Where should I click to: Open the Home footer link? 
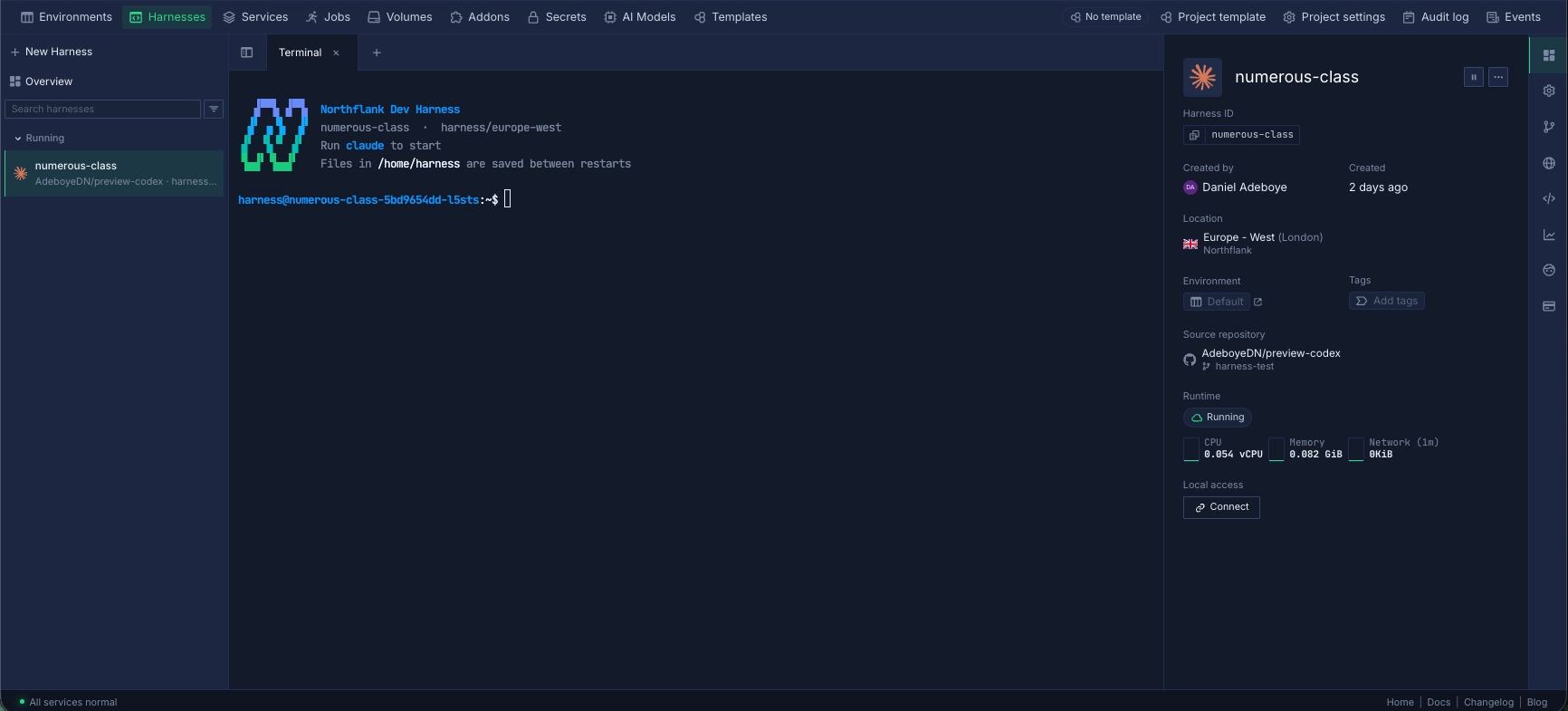coord(1400,702)
